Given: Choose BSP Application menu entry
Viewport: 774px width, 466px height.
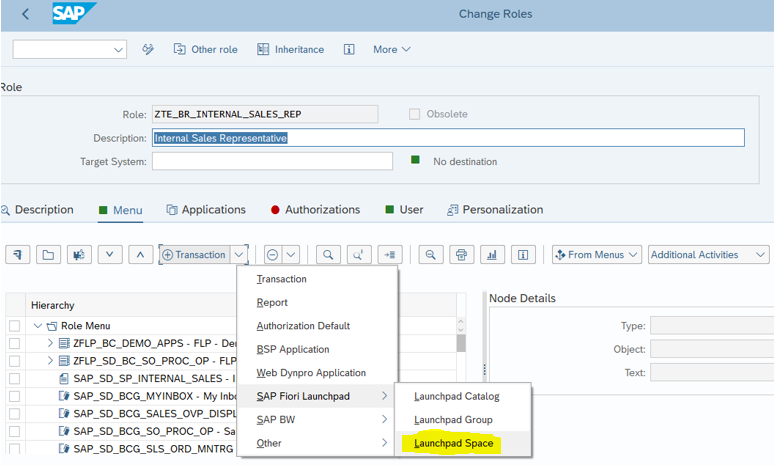Looking at the screenshot, I should (x=293, y=349).
